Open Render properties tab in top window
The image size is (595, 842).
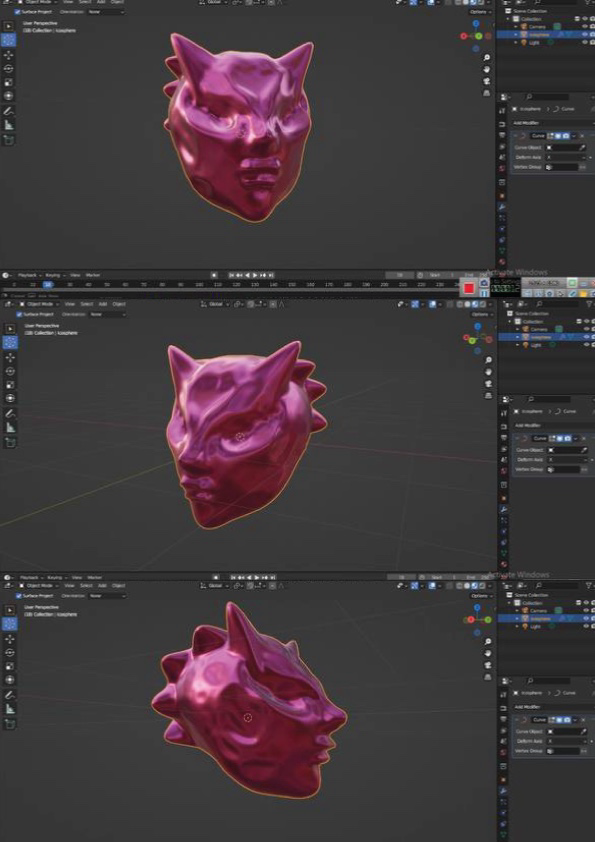[503, 124]
